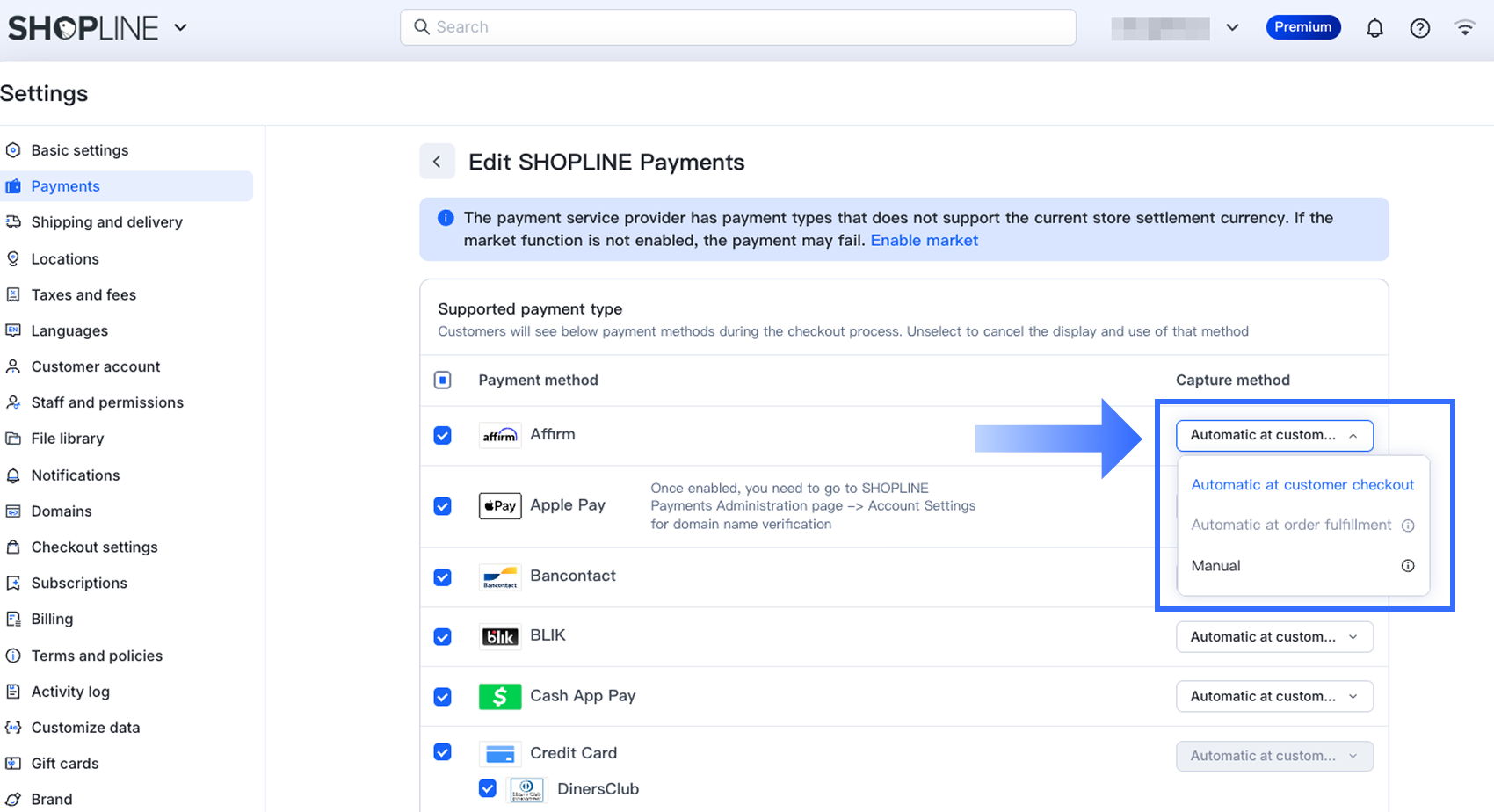Click the Cash App Pay green logo

point(500,697)
